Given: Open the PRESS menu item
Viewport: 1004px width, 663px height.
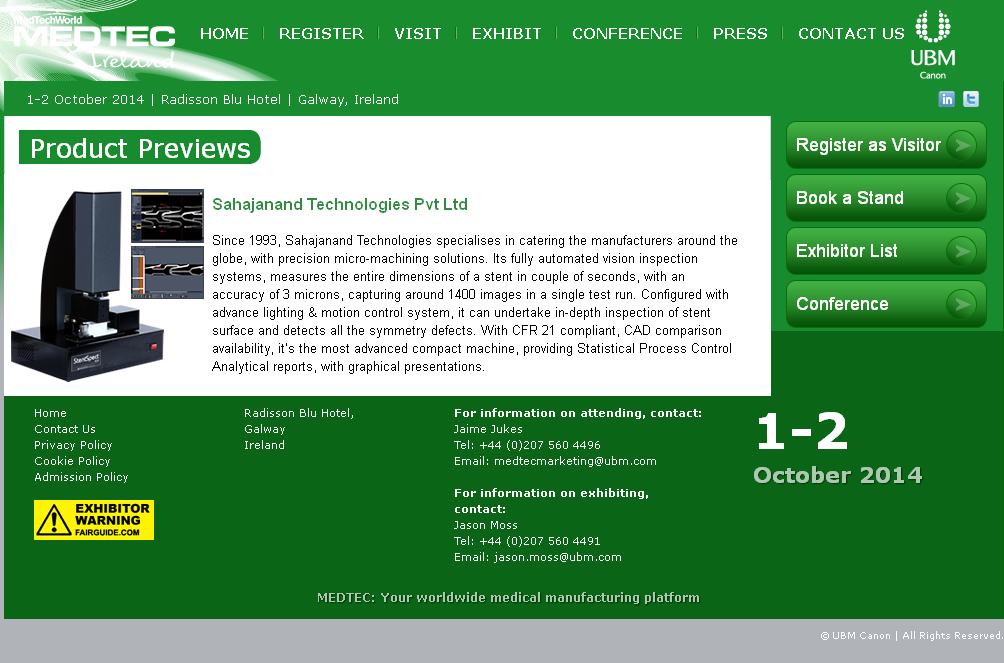Looking at the screenshot, I should tap(740, 33).
